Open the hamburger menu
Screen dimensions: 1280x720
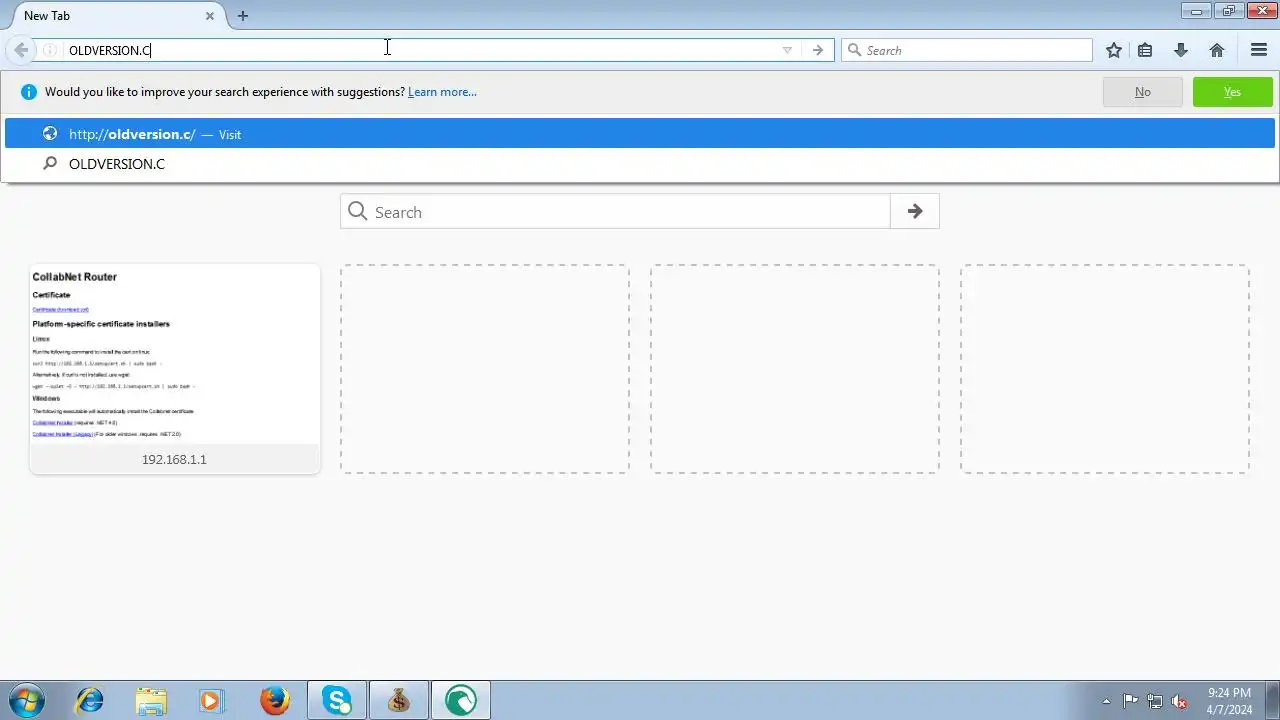coord(1259,50)
